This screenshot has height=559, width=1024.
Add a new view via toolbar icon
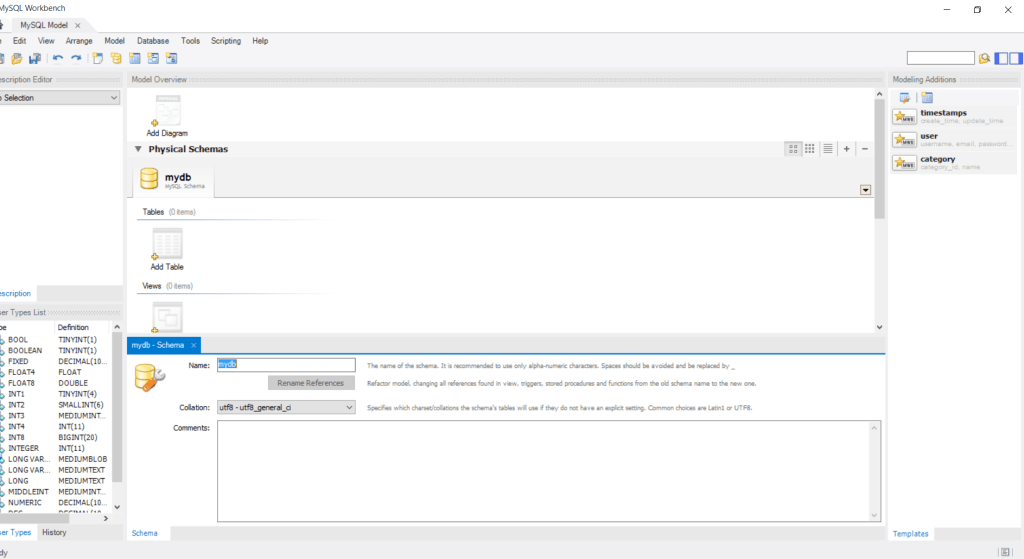tap(153, 59)
